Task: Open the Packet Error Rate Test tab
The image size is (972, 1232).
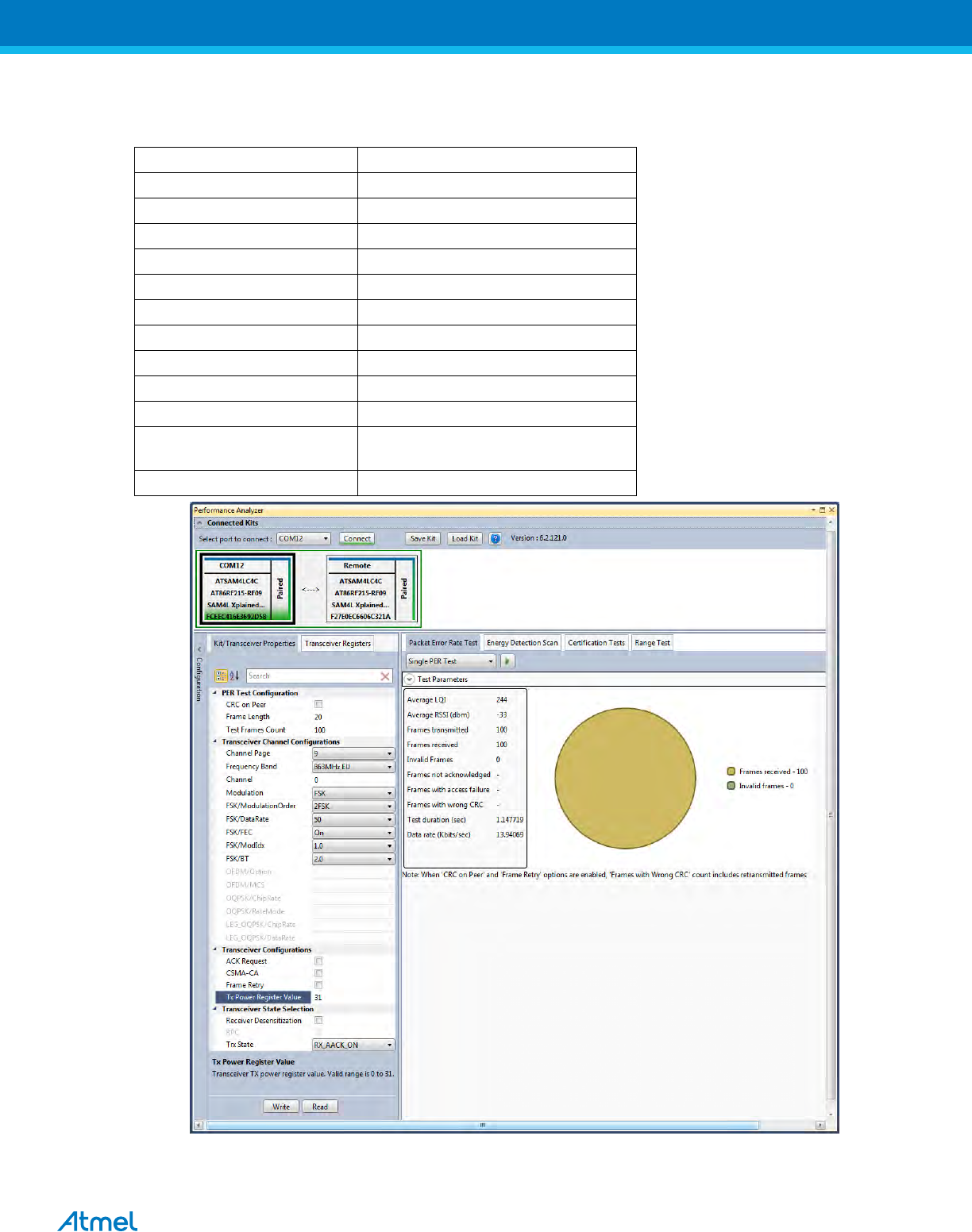Action: pyautogui.click(x=443, y=643)
